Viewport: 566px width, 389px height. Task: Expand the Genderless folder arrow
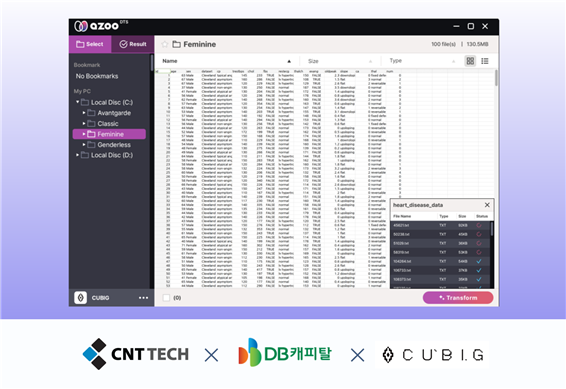click(84, 145)
